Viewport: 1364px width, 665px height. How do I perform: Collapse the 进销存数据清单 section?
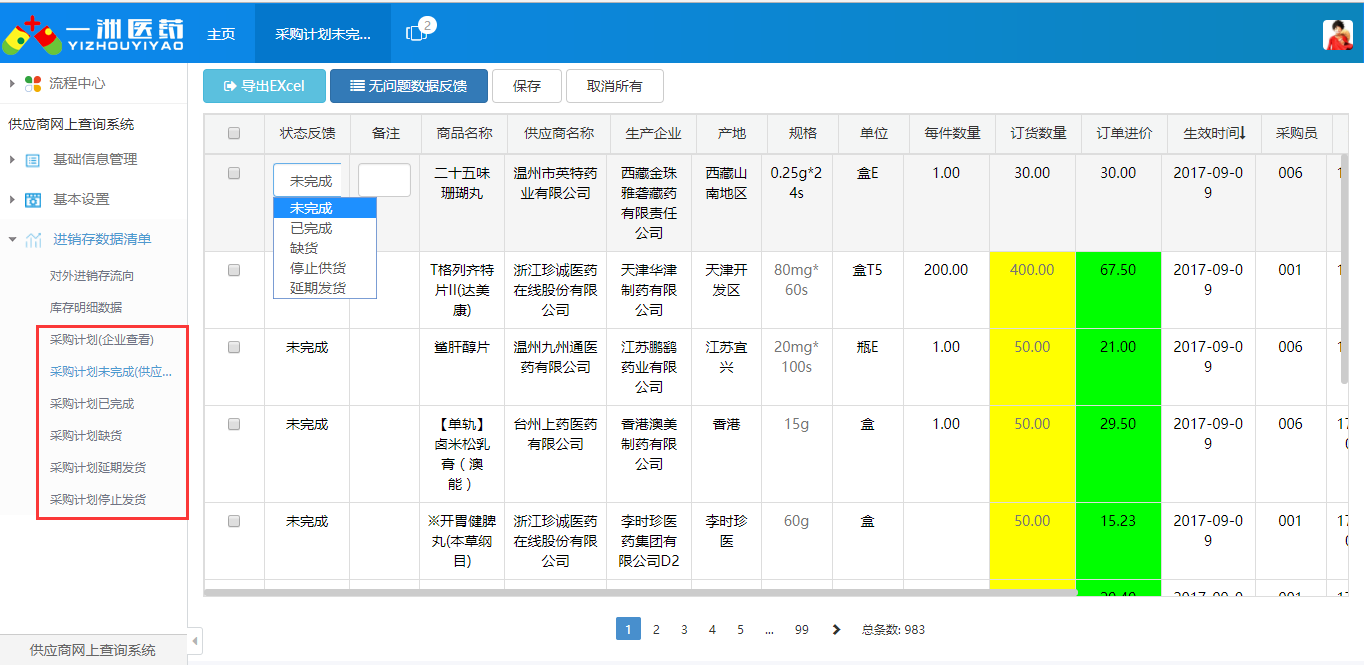[x=10, y=240]
